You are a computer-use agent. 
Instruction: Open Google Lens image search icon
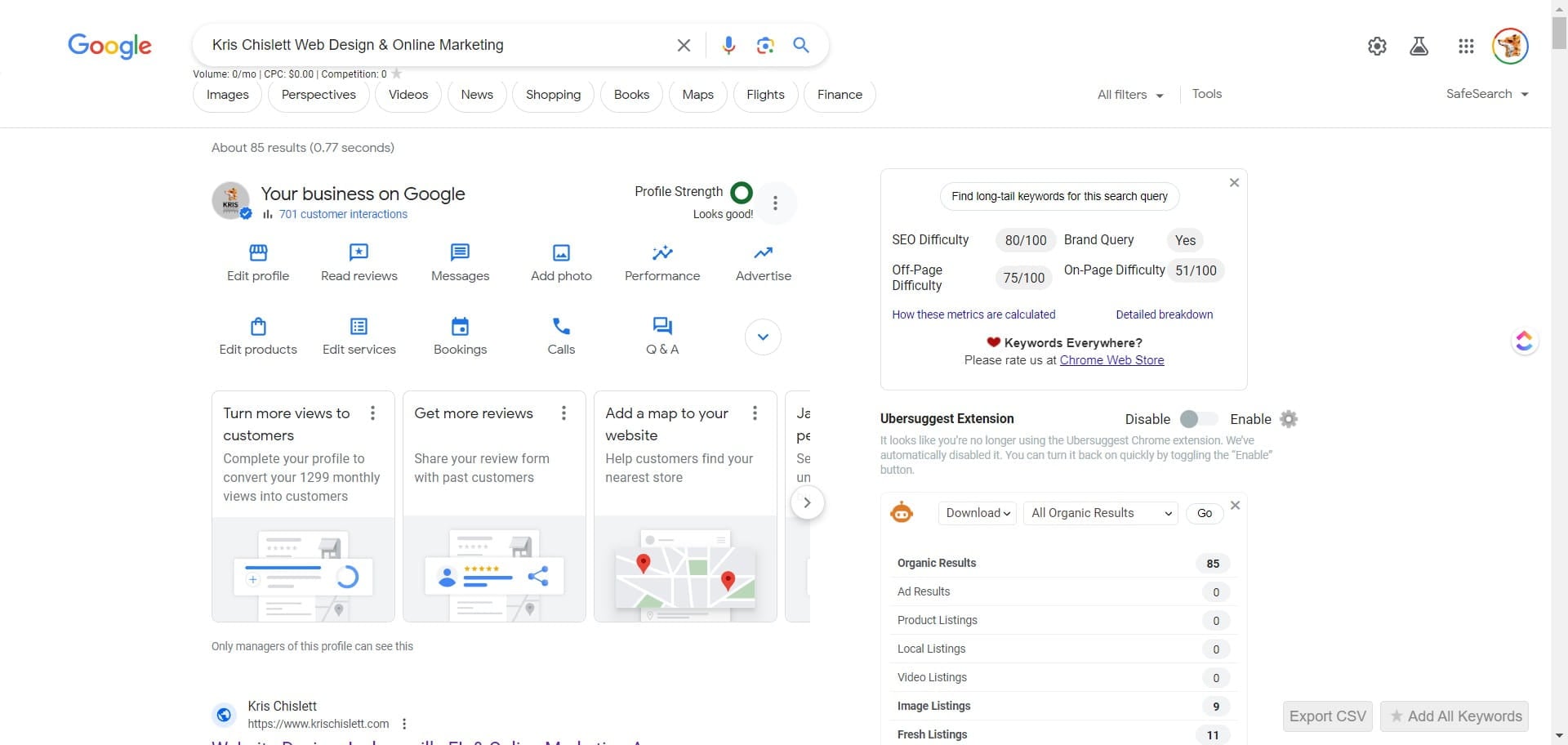tap(765, 46)
